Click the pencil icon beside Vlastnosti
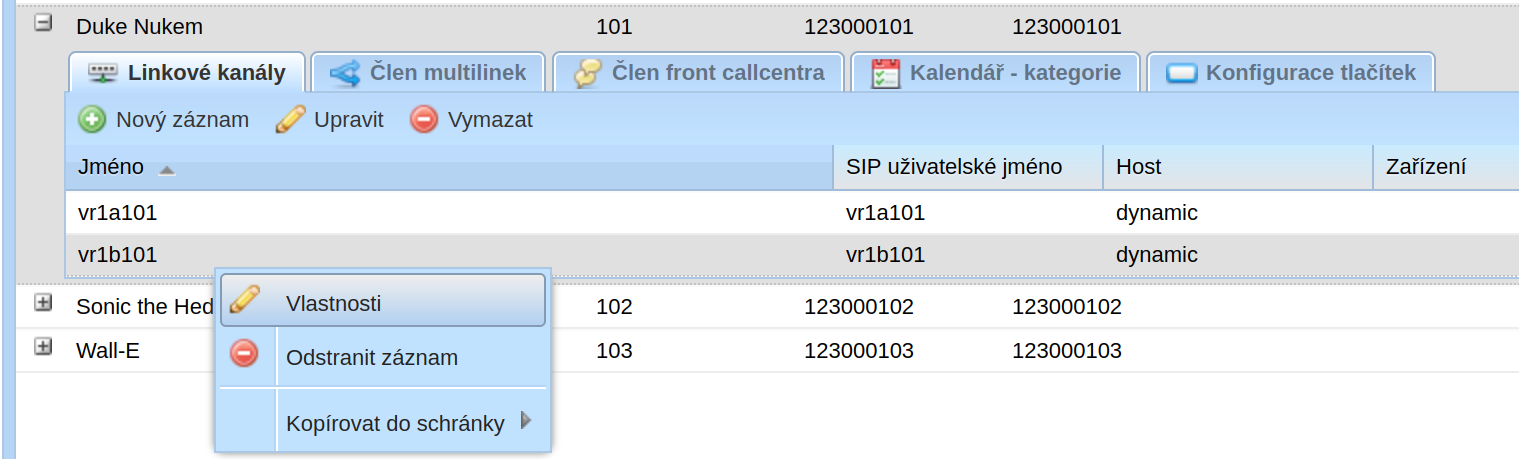Screen dimensions: 1519x459 click(x=244, y=299)
